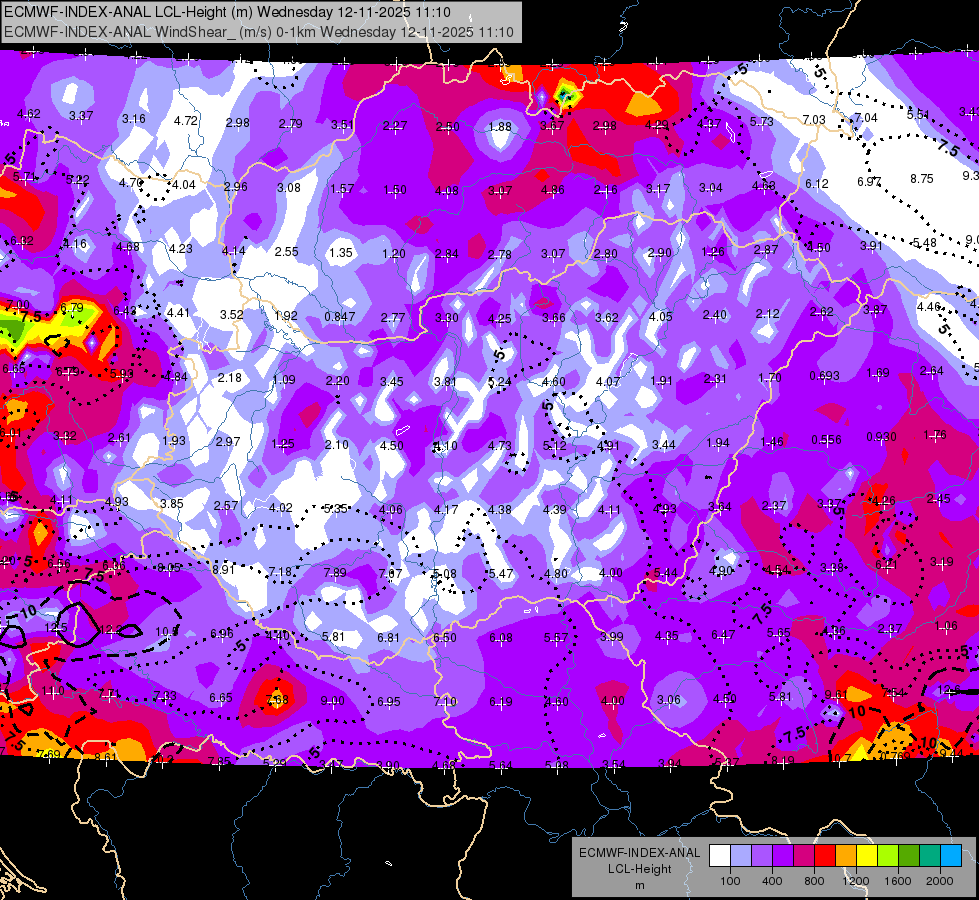Click the wind shear value '4.73'
This screenshot has height=900, width=979.
coord(499,445)
